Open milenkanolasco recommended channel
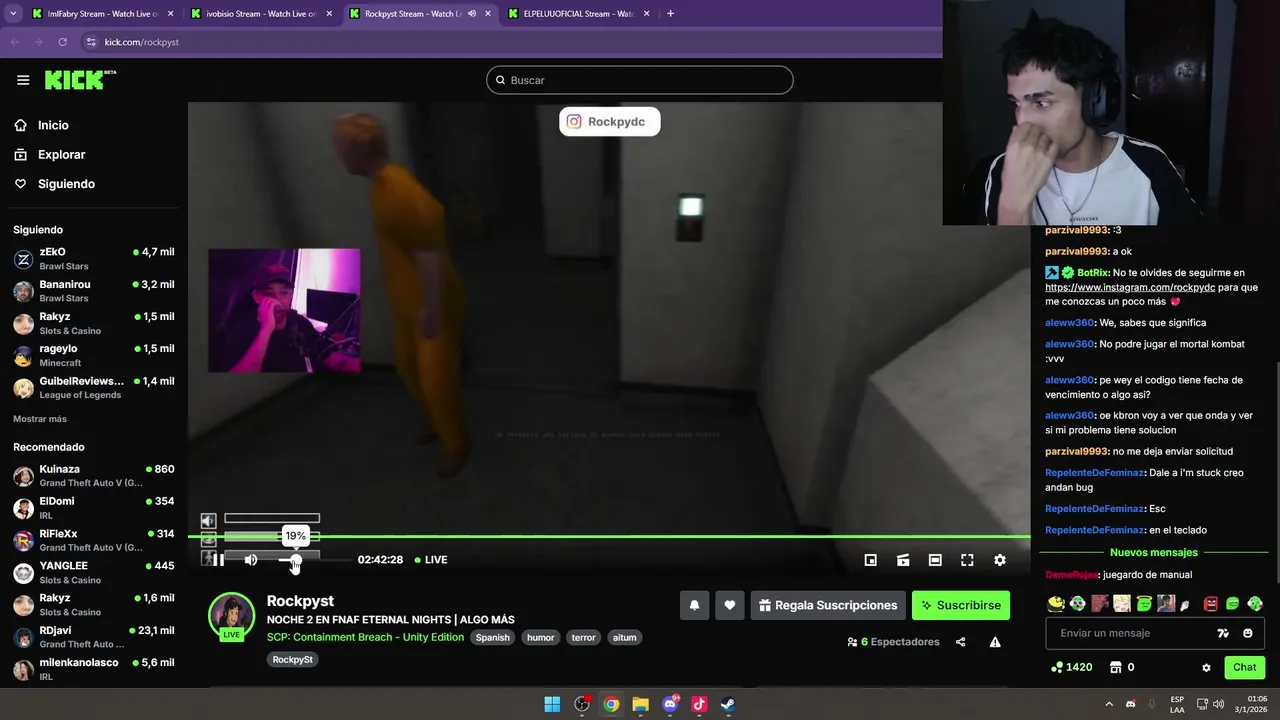 pyautogui.click(x=94, y=669)
